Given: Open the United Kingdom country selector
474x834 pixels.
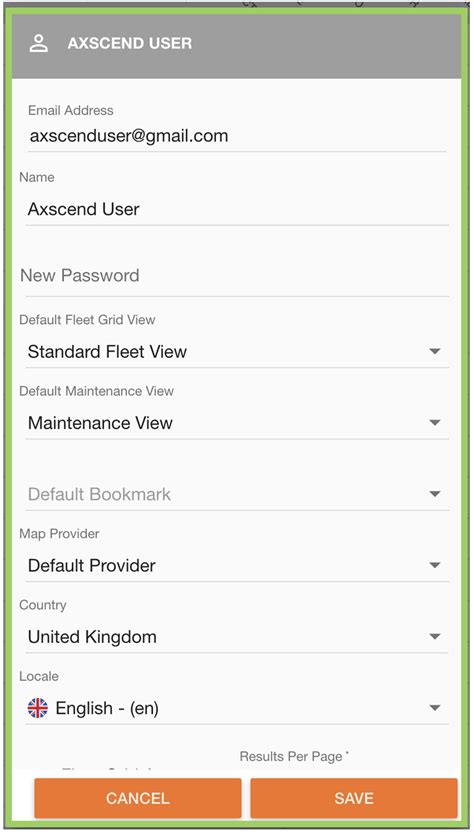Looking at the screenshot, I should [237, 637].
